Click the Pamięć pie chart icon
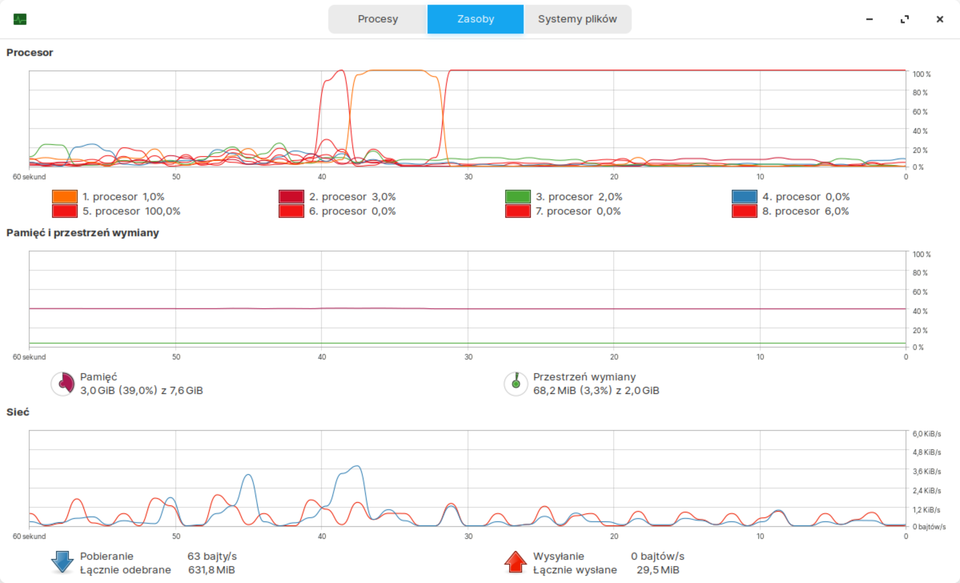This screenshot has width=960, height=583. pos(63,383)
